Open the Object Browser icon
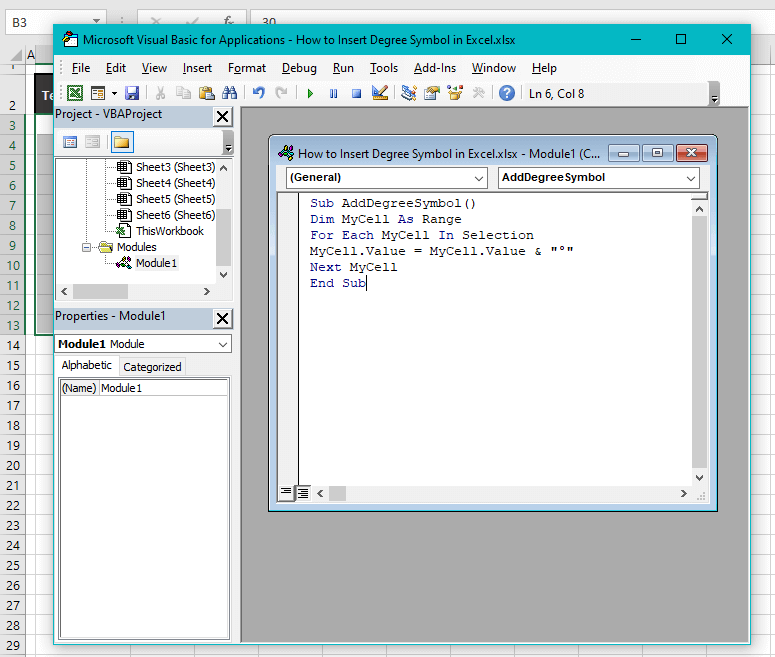The image size is (775, 657). [455, 93]
